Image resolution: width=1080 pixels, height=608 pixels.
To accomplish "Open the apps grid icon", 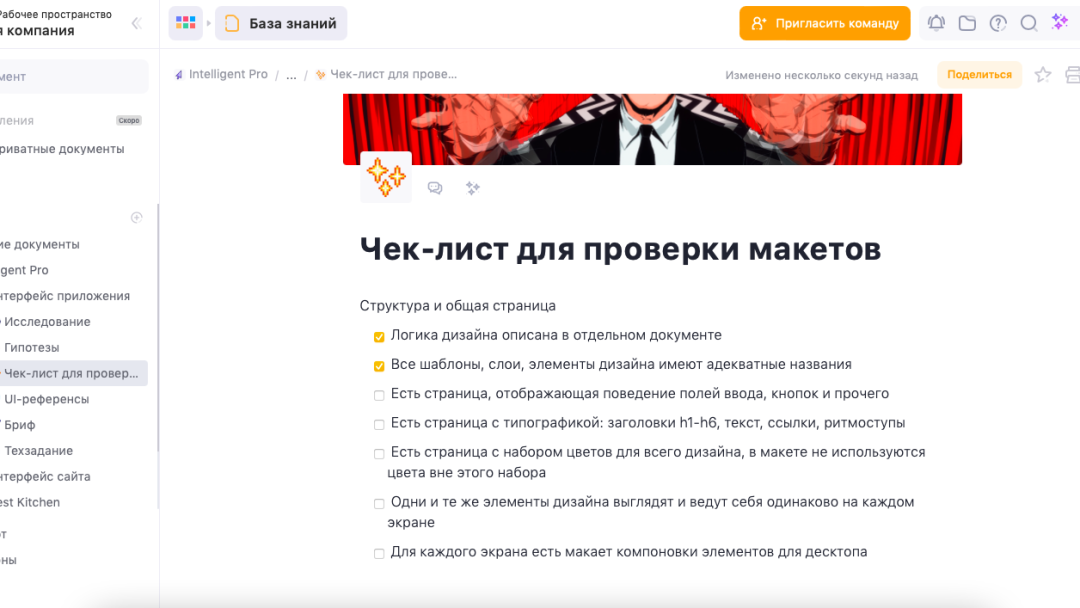I will (x=185, y=23).
